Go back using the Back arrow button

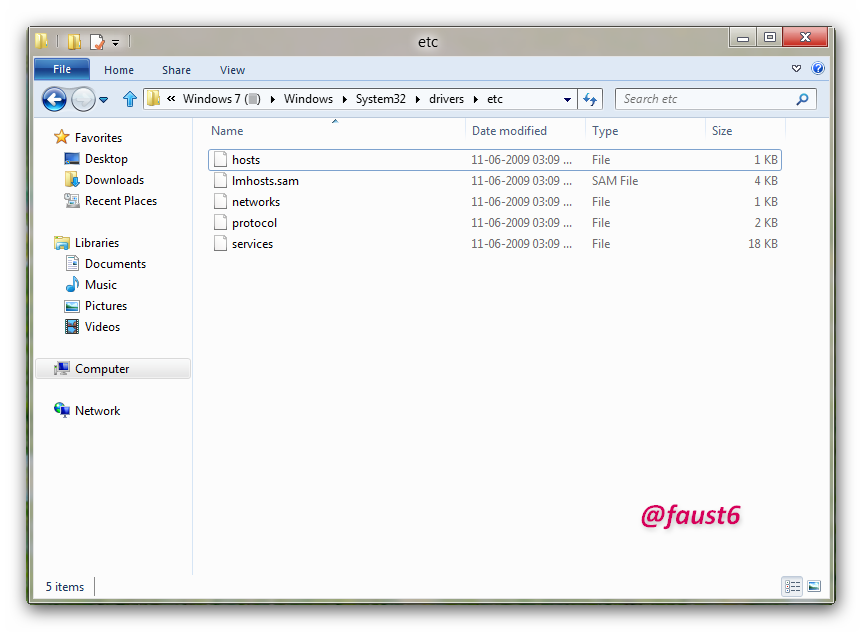point(54,100)
